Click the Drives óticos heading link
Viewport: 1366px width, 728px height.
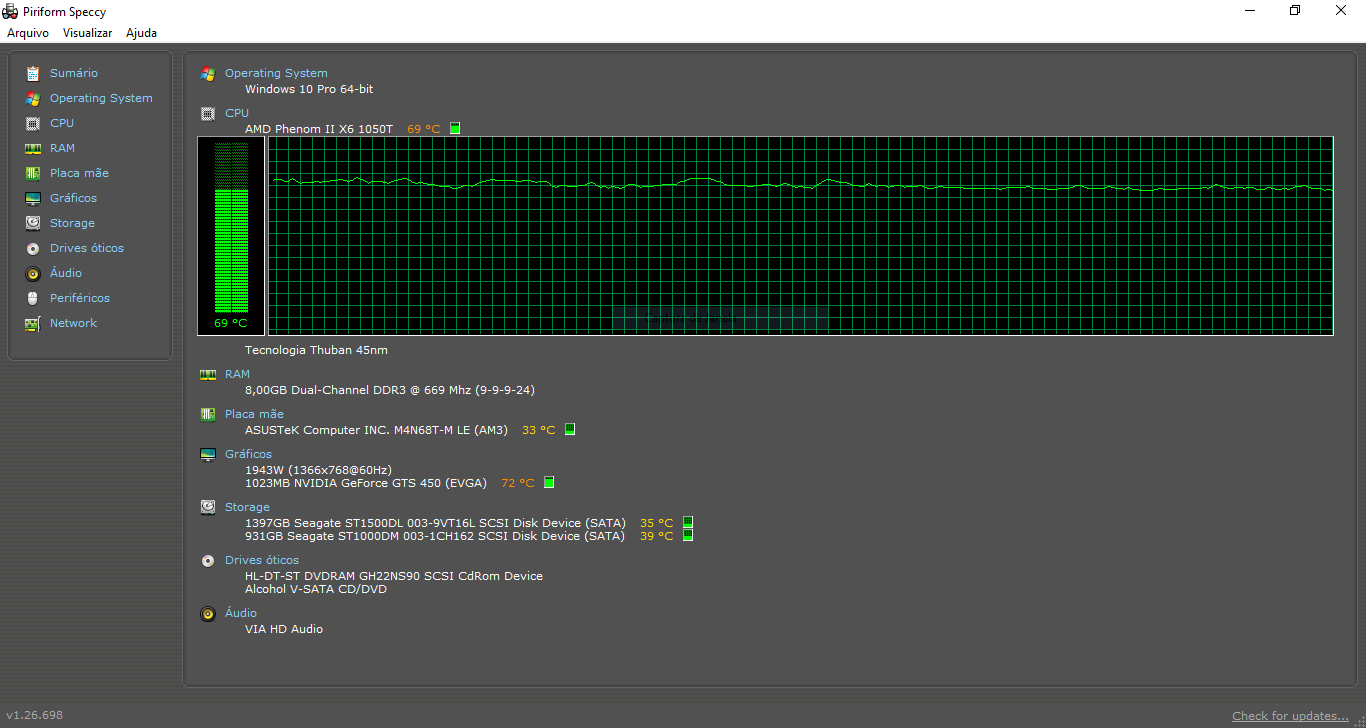tap(262, 560)
